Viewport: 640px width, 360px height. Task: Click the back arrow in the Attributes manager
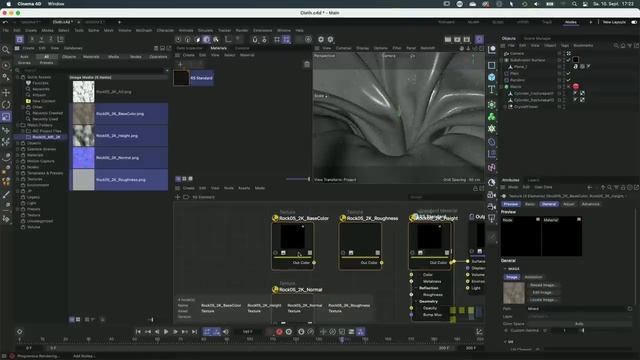pyautogui.click(x=589, y=187)
